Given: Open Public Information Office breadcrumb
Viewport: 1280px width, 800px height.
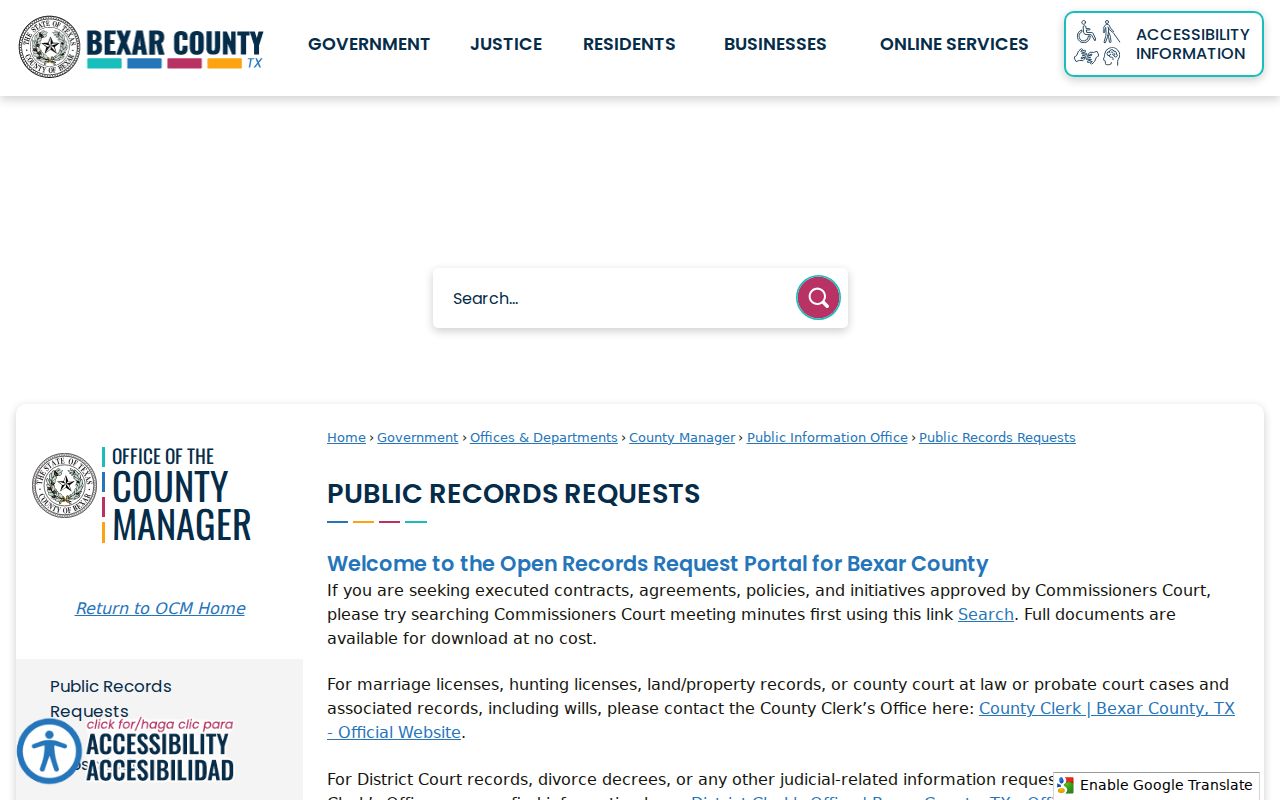Looking at the screenshot, I should (x=827, y=438).
